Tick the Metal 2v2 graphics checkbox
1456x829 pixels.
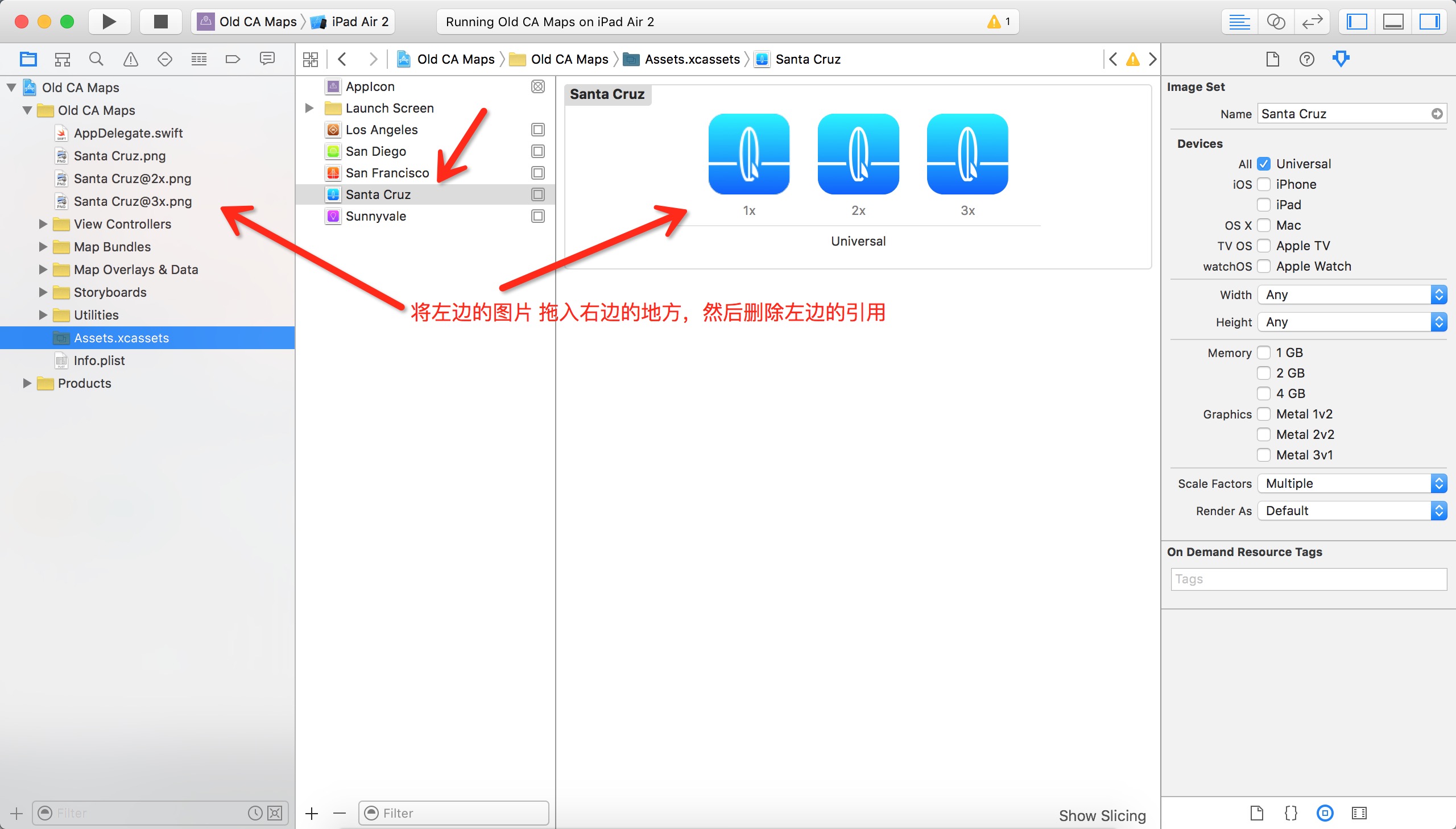click(x=1264, y=434)
